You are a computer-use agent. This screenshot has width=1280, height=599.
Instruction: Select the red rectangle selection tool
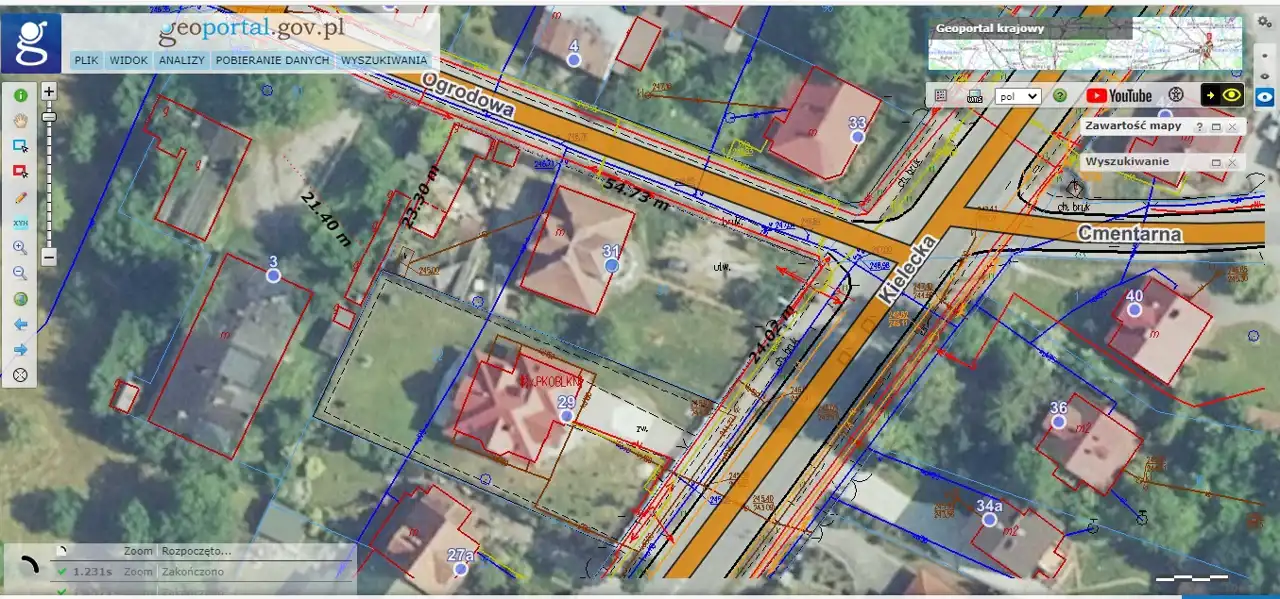(x=20, y=171)
